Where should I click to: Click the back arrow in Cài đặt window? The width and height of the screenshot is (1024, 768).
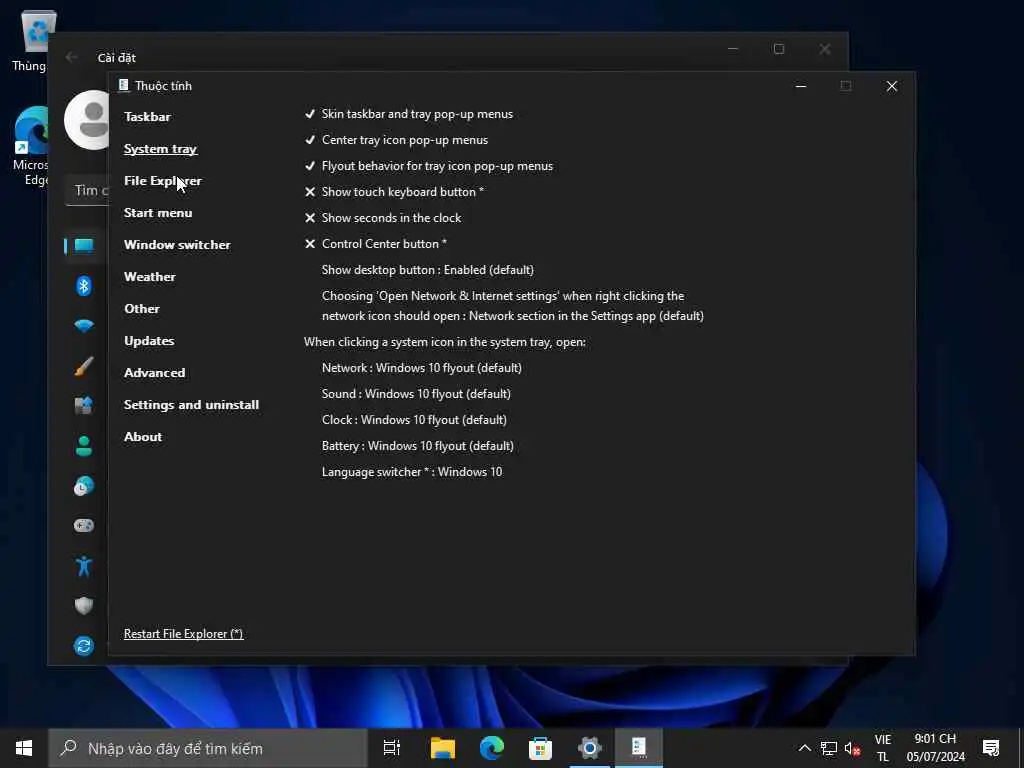pyautogui.click(x=71, y=57)
